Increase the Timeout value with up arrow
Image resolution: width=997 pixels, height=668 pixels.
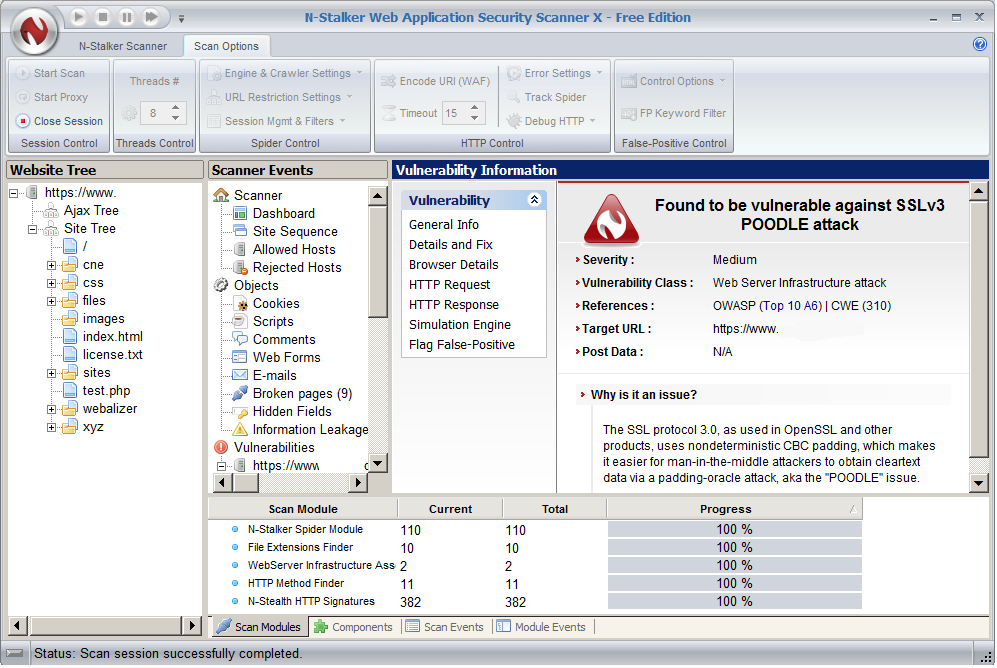click(475, 107)
